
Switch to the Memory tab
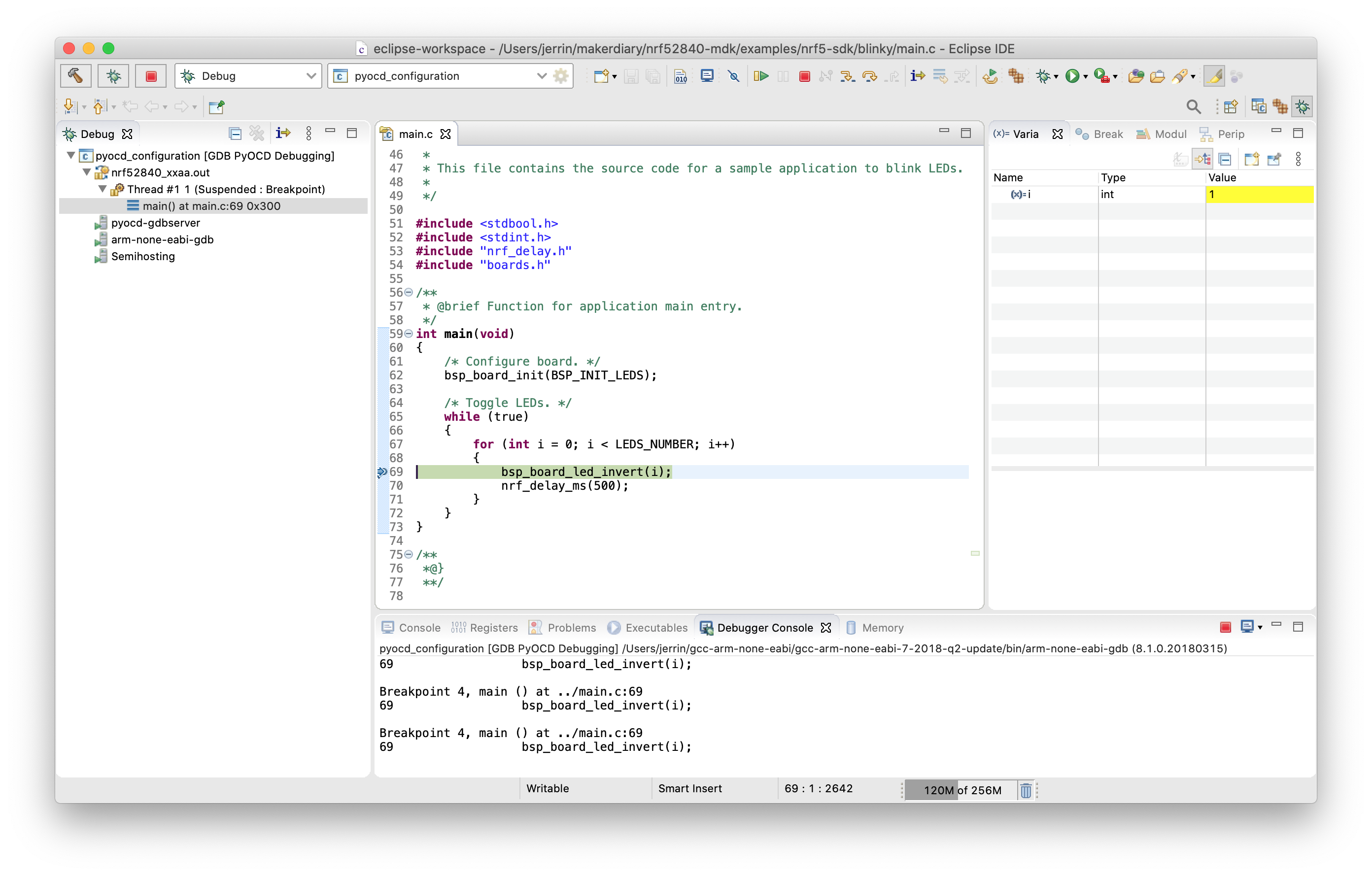[875, 627]
